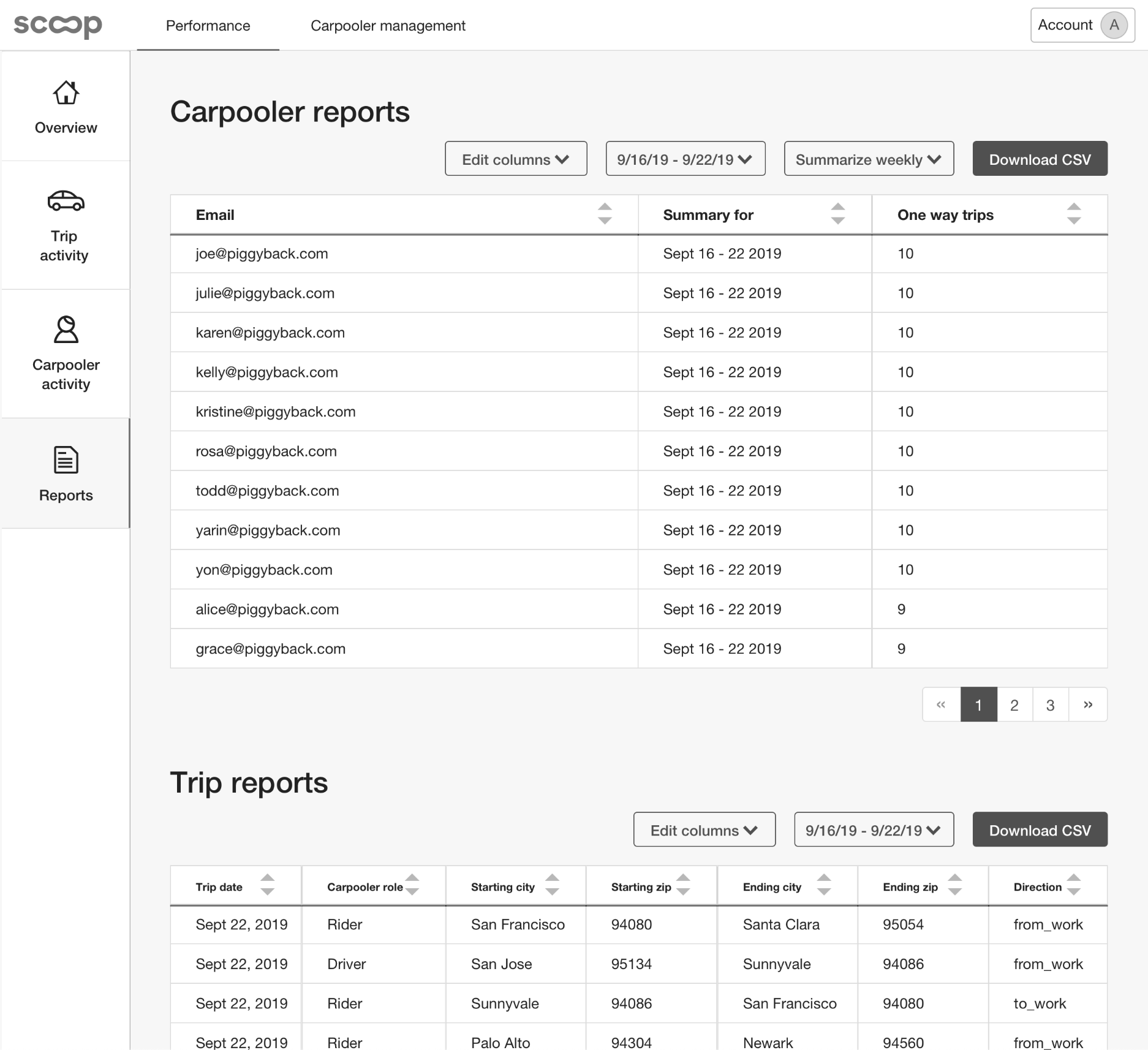
Task: Go to page 2 of Carpooler reports
Action: click(x=1014, y=704)
